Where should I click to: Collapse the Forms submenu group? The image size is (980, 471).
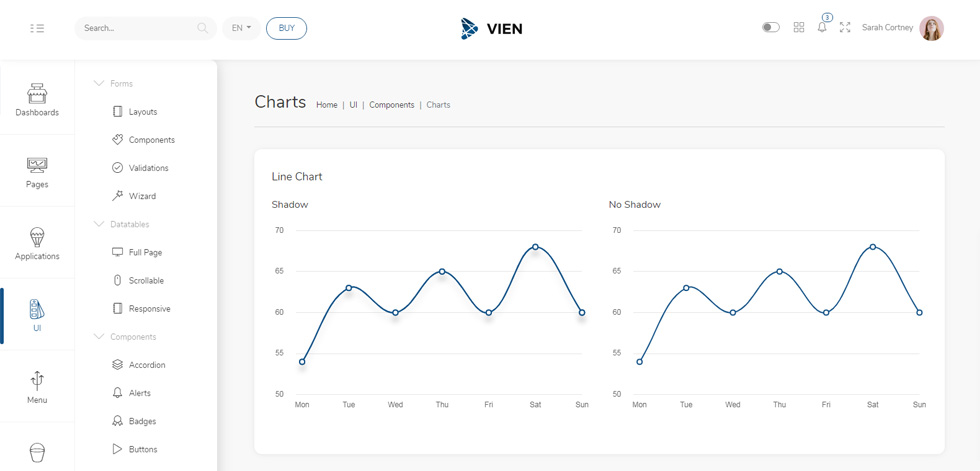tap(113, 84)
